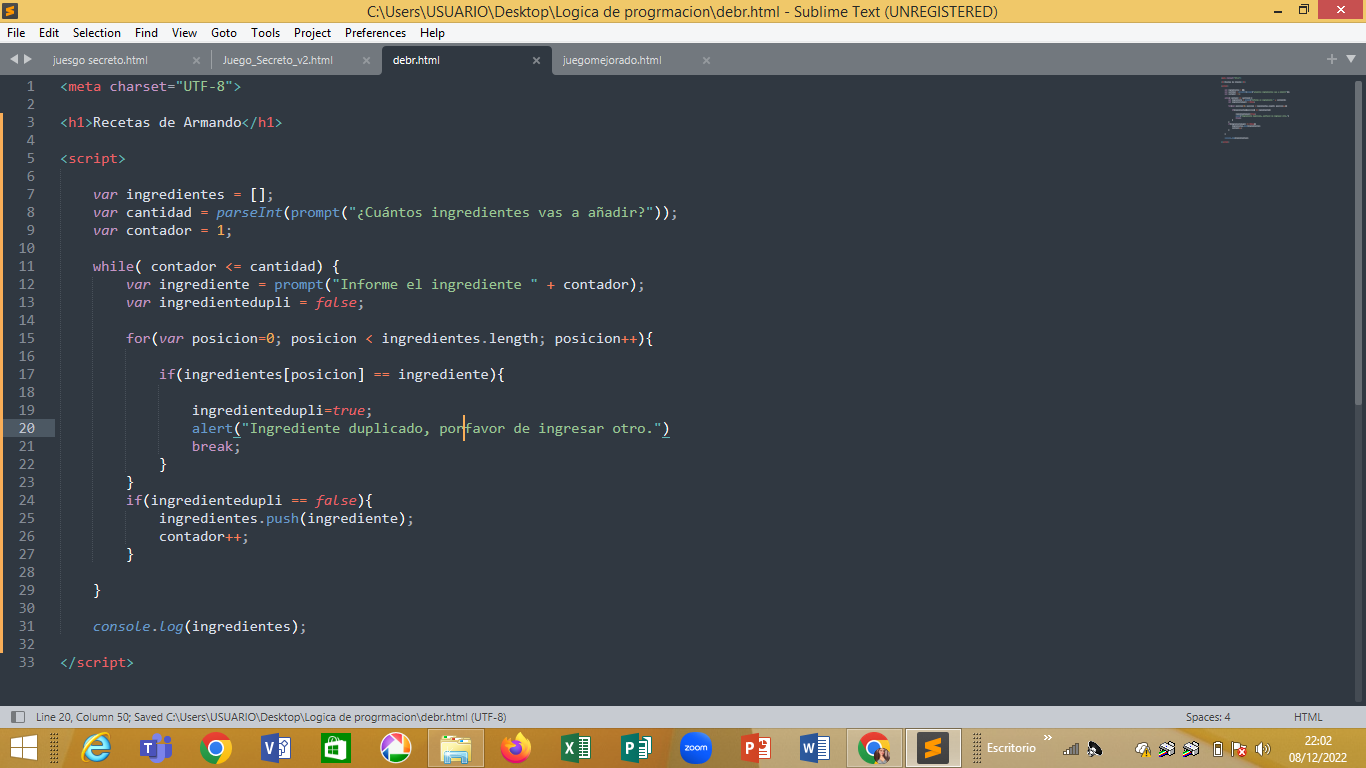The height and width of the screenshot is (768, 1366).
Task: Open the Windows Start button
Action: coord(23,748)
